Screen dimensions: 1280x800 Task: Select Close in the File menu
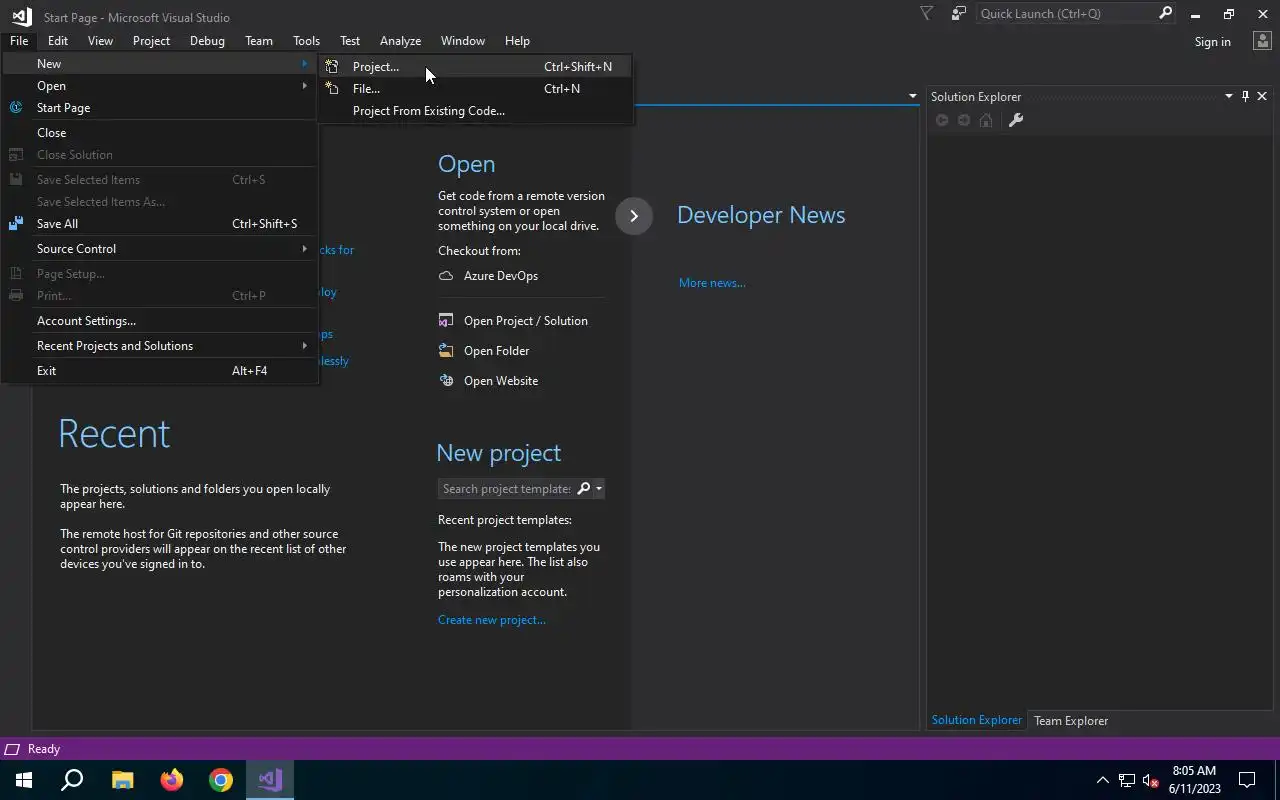pyautogui.click(x=160, y=133)
